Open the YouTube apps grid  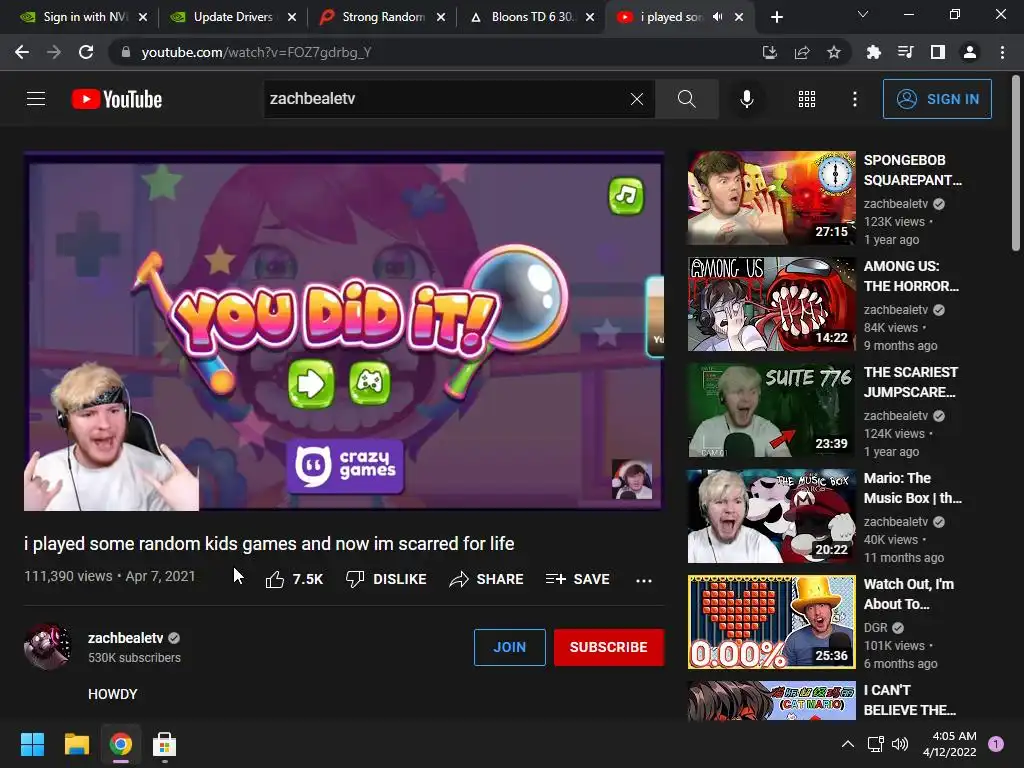[x=807, y=99]
